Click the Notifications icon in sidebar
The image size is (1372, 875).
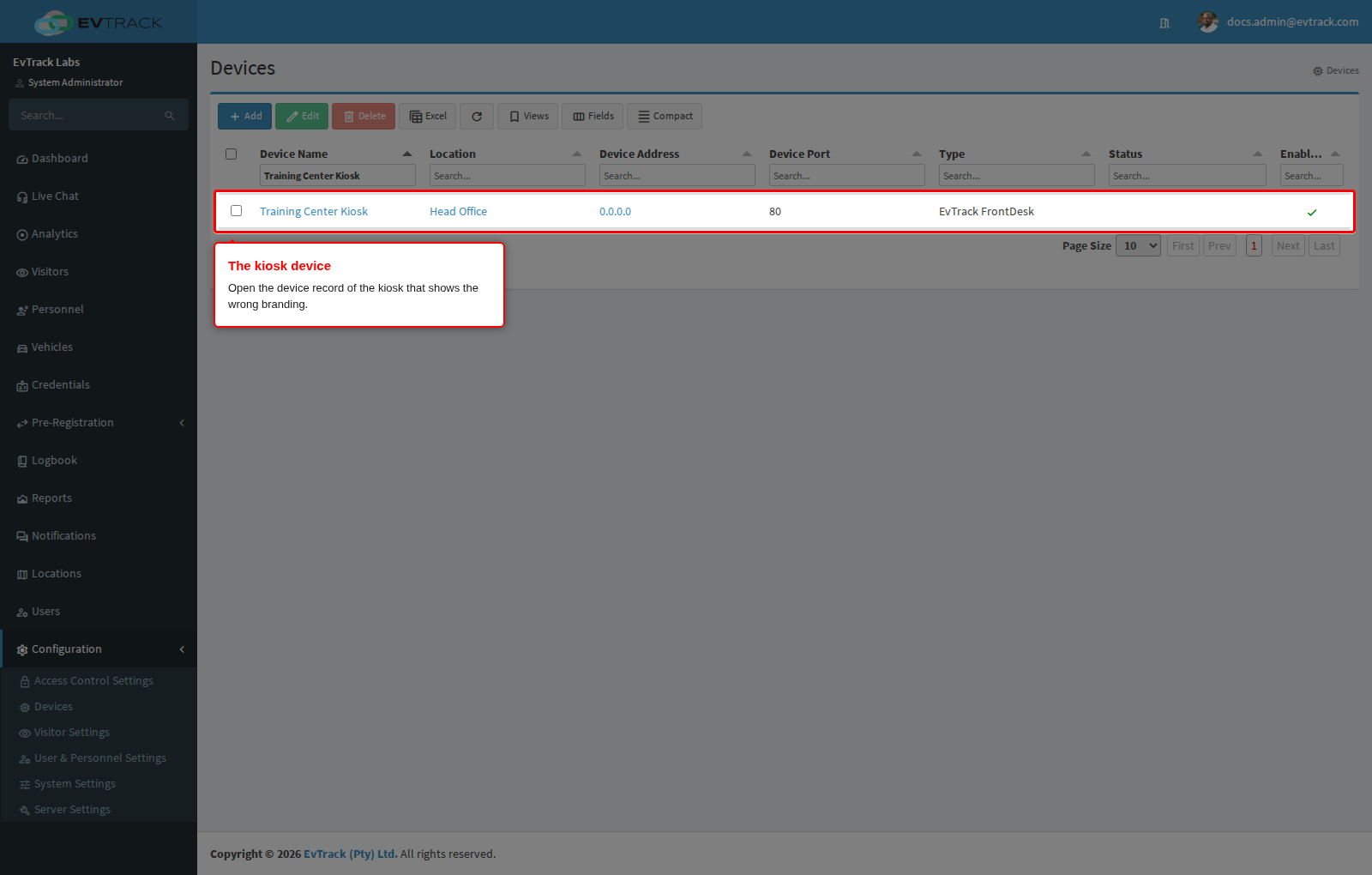[x=22, y=537]
